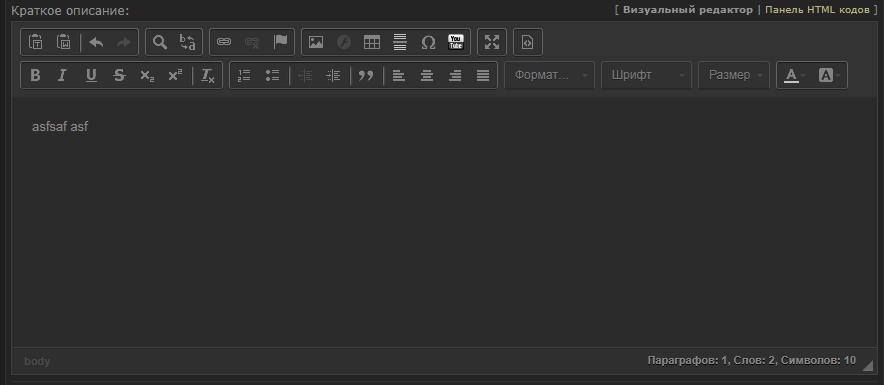884x385 pixels.
Task: Insert an image via the Image icon
Action: 316,42
